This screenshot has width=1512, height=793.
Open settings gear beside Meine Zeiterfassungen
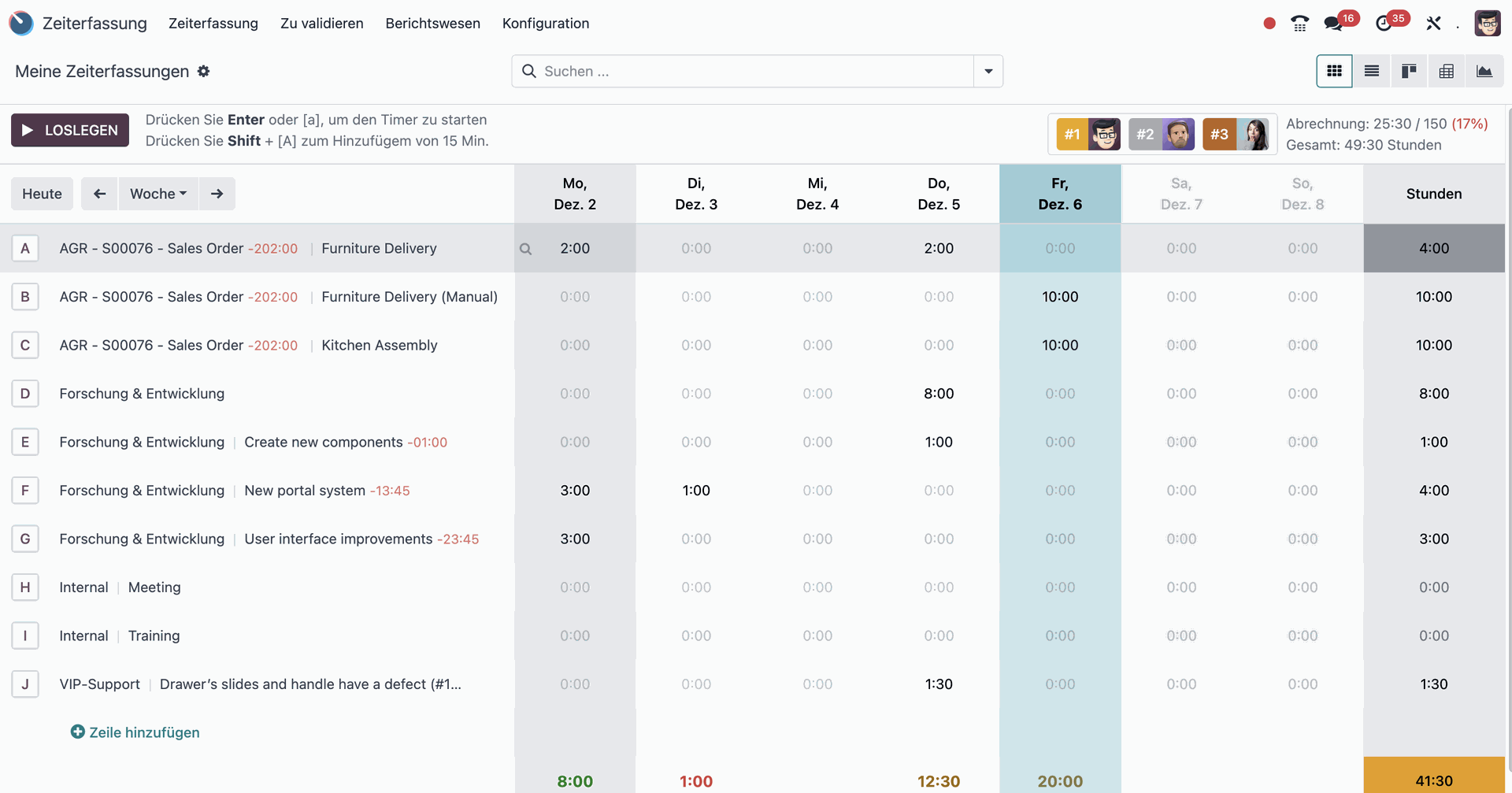tap(204, 72)
